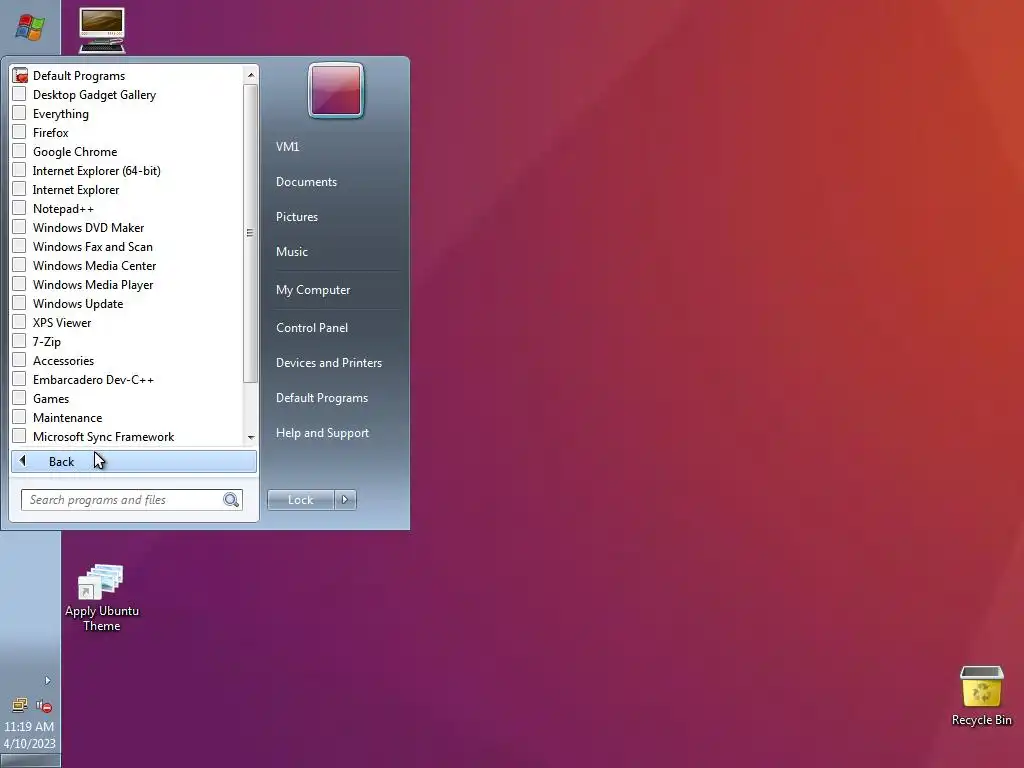Open the Computer icon on the desktop
The height and width of the screenshot is (768, 1024).
click(x=102, y=30)
